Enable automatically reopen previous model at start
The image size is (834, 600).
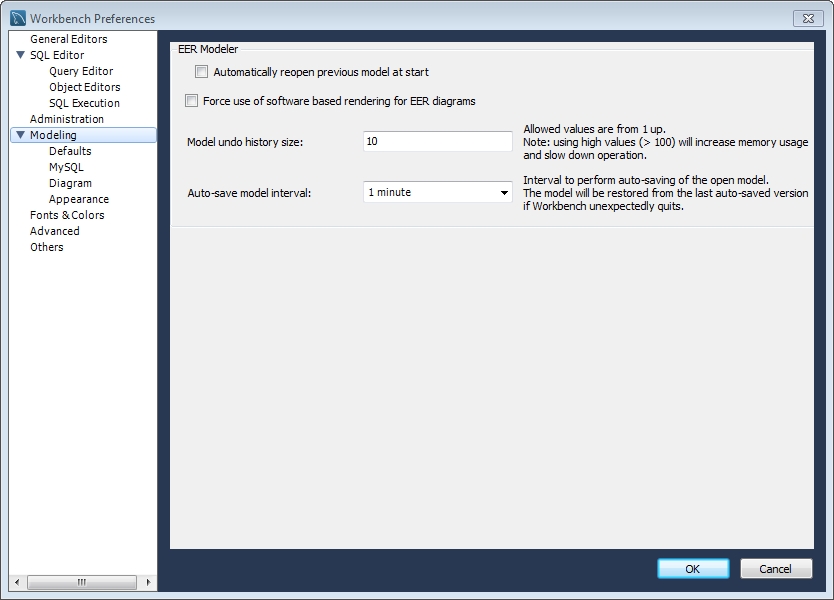click(202, 72)
